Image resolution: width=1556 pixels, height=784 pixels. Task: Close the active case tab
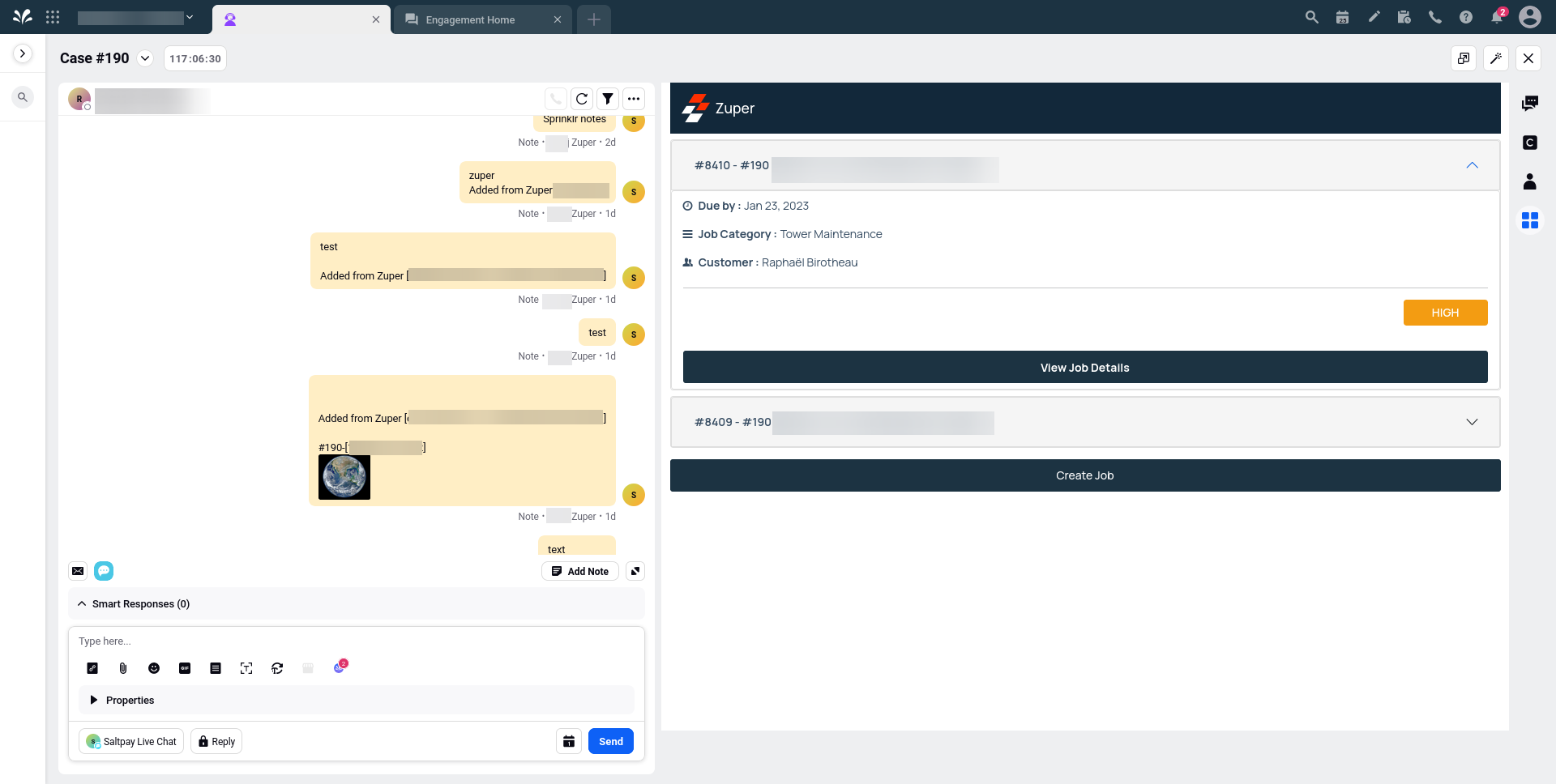point(376,19)
